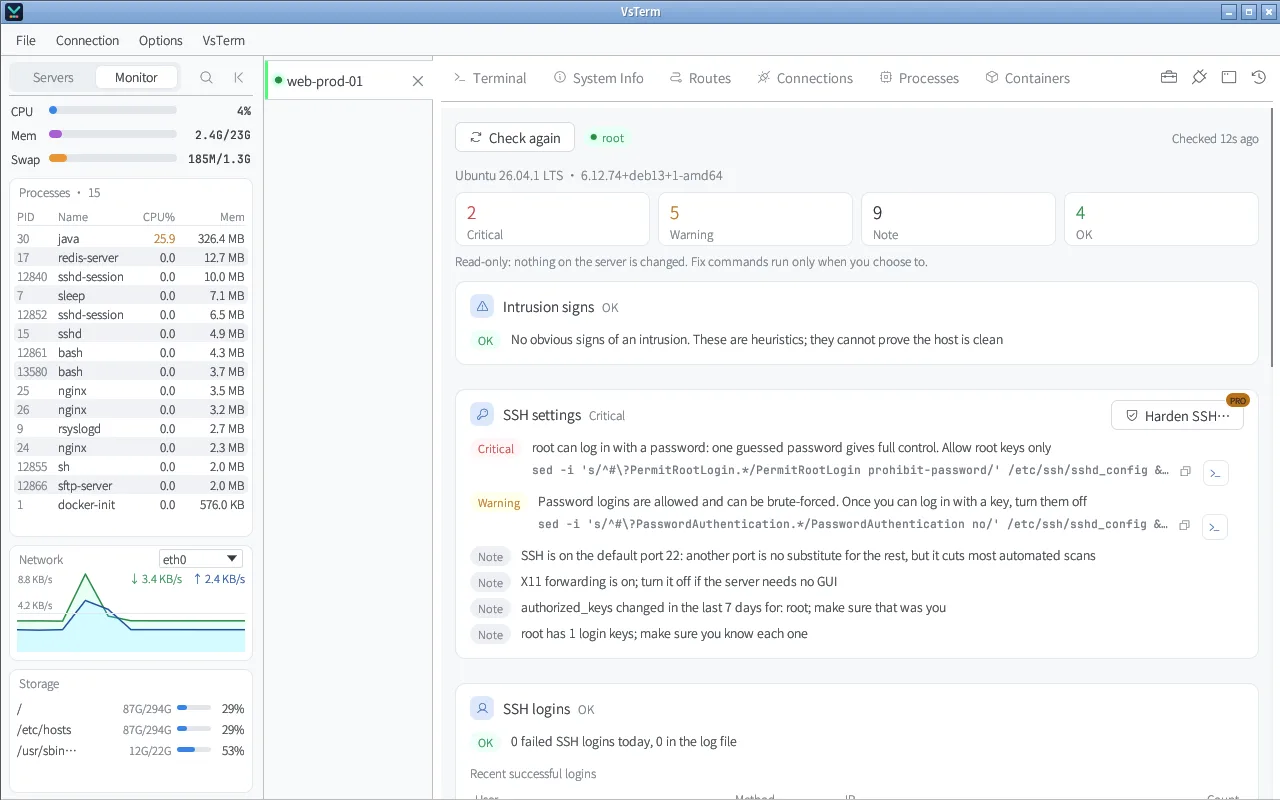Screen dimensions: 1280x800
Task: Close the web-prod-01 session tab
Action: pyautogui.click(x=418, y=81)
